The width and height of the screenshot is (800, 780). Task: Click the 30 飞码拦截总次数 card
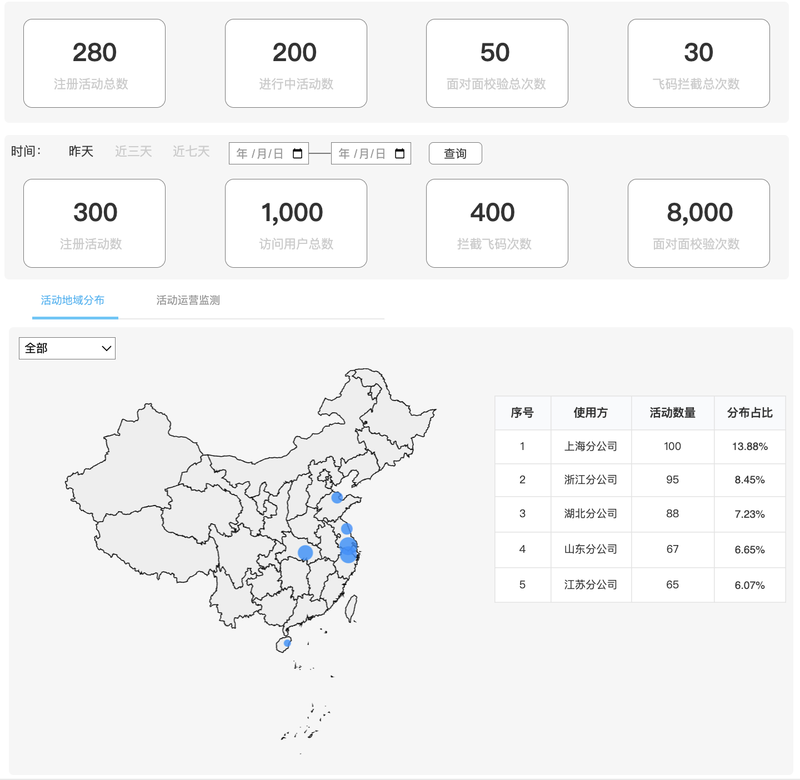point(698,63)
